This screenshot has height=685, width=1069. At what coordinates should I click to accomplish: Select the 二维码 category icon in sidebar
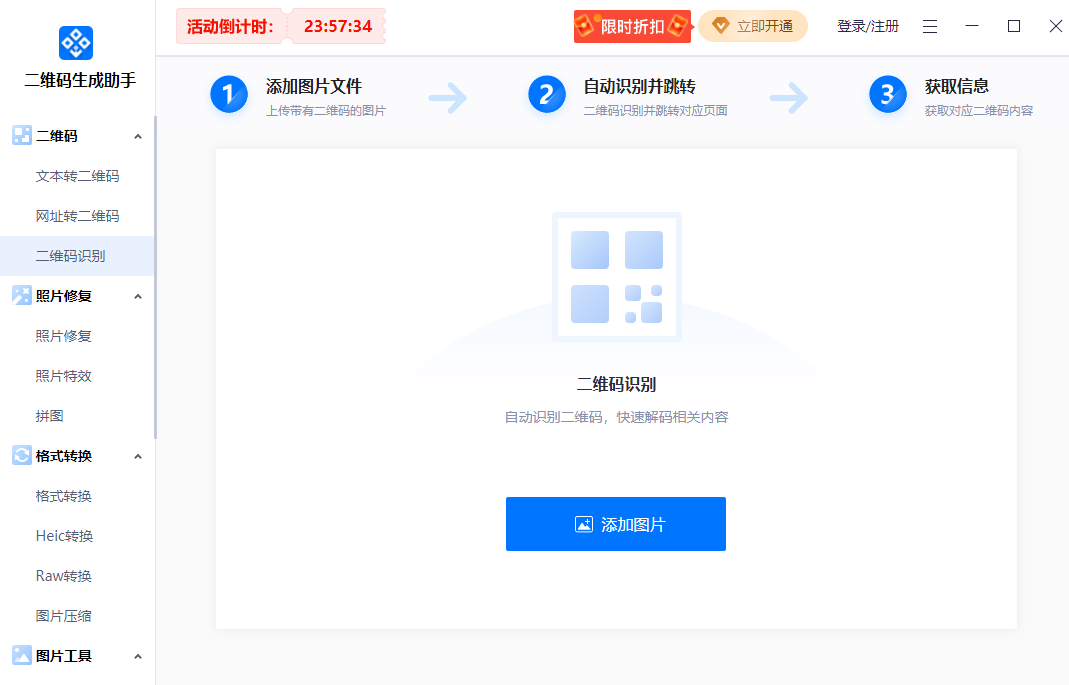20,135
